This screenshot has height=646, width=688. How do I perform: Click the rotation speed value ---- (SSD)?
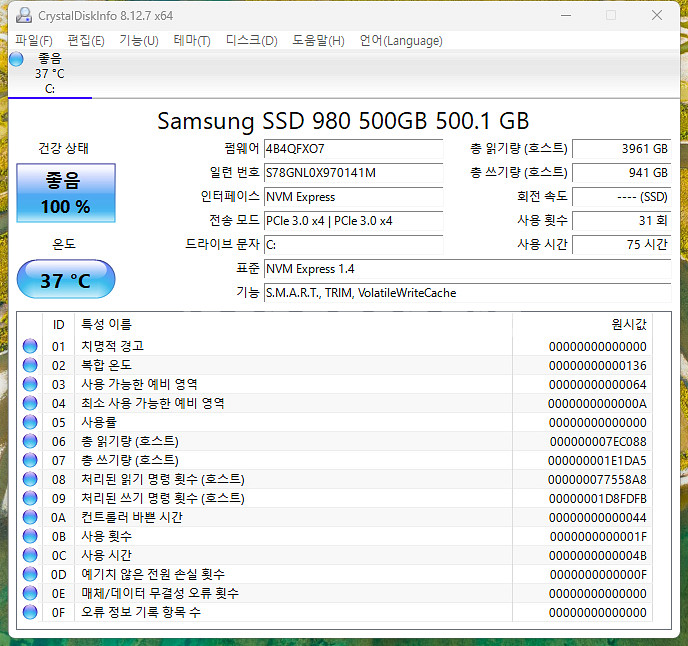[622, 197]
